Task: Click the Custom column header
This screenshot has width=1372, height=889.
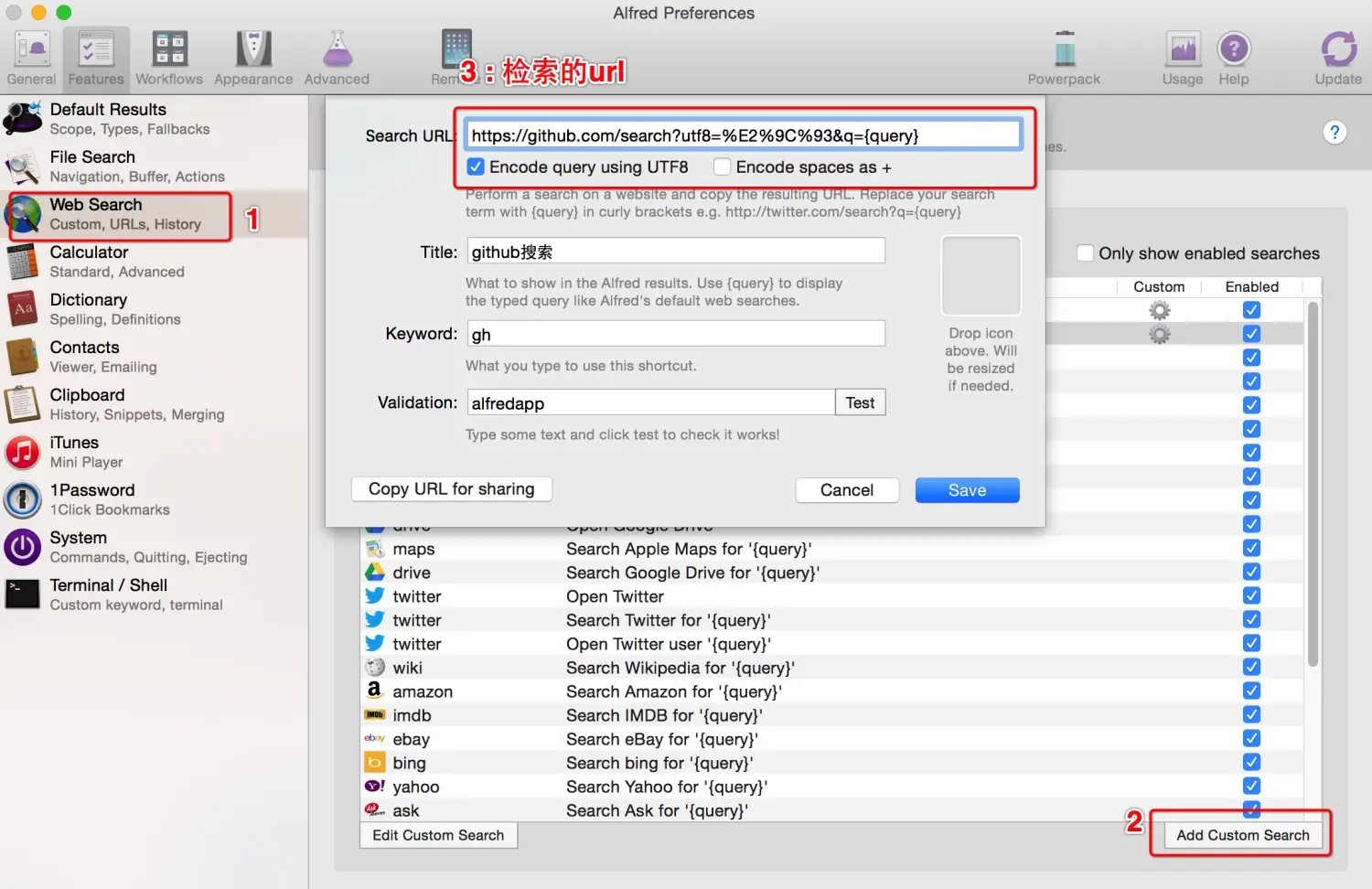Action: click(x=1159, y=287)
